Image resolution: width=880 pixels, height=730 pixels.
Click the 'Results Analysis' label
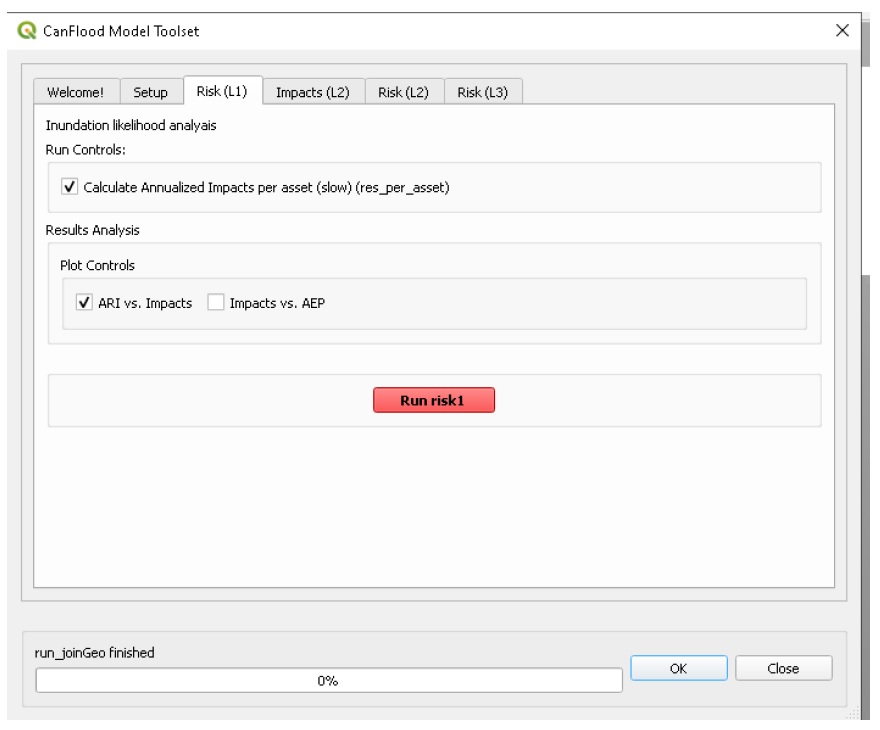pyautogui.click(x=93, y=230)
